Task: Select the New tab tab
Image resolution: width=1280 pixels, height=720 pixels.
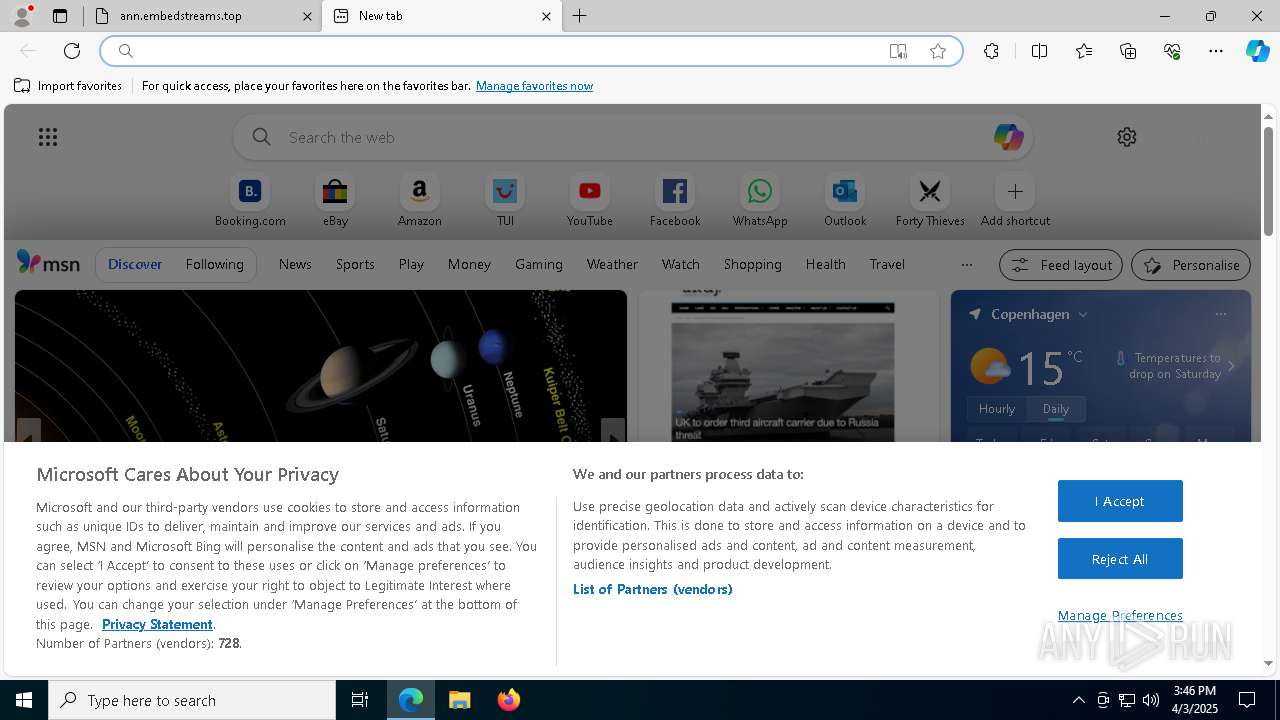Action: coord(441,16)
